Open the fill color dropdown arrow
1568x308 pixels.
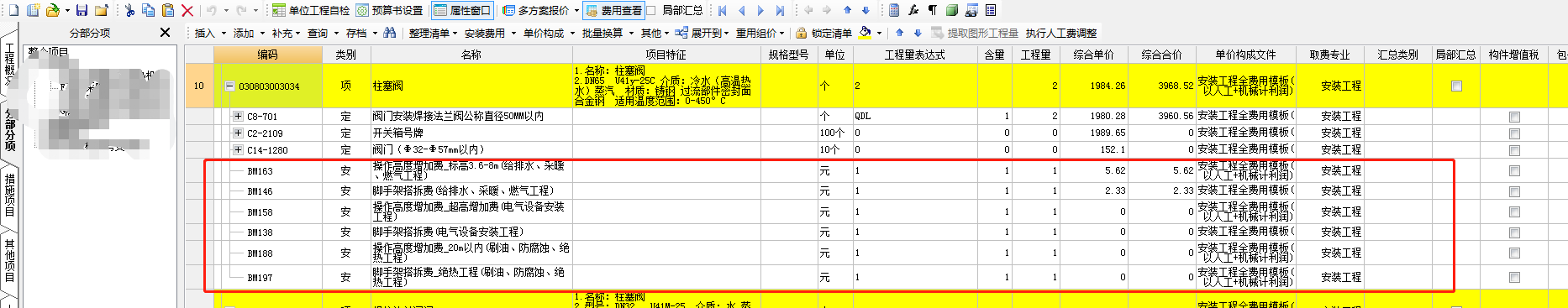pos(880,34)
